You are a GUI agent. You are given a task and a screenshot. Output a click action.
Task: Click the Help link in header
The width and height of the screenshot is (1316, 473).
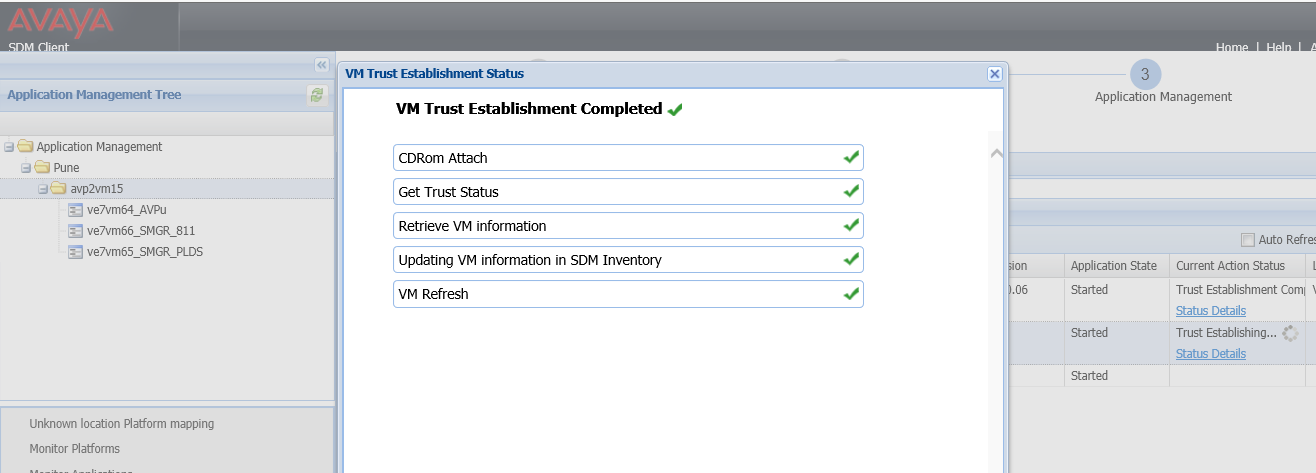(1278, 47)
